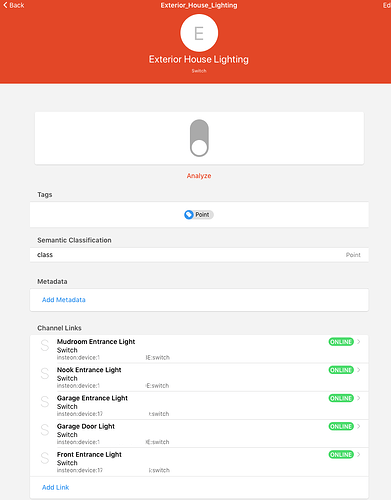Click the Analyze link

click(199, 176)
